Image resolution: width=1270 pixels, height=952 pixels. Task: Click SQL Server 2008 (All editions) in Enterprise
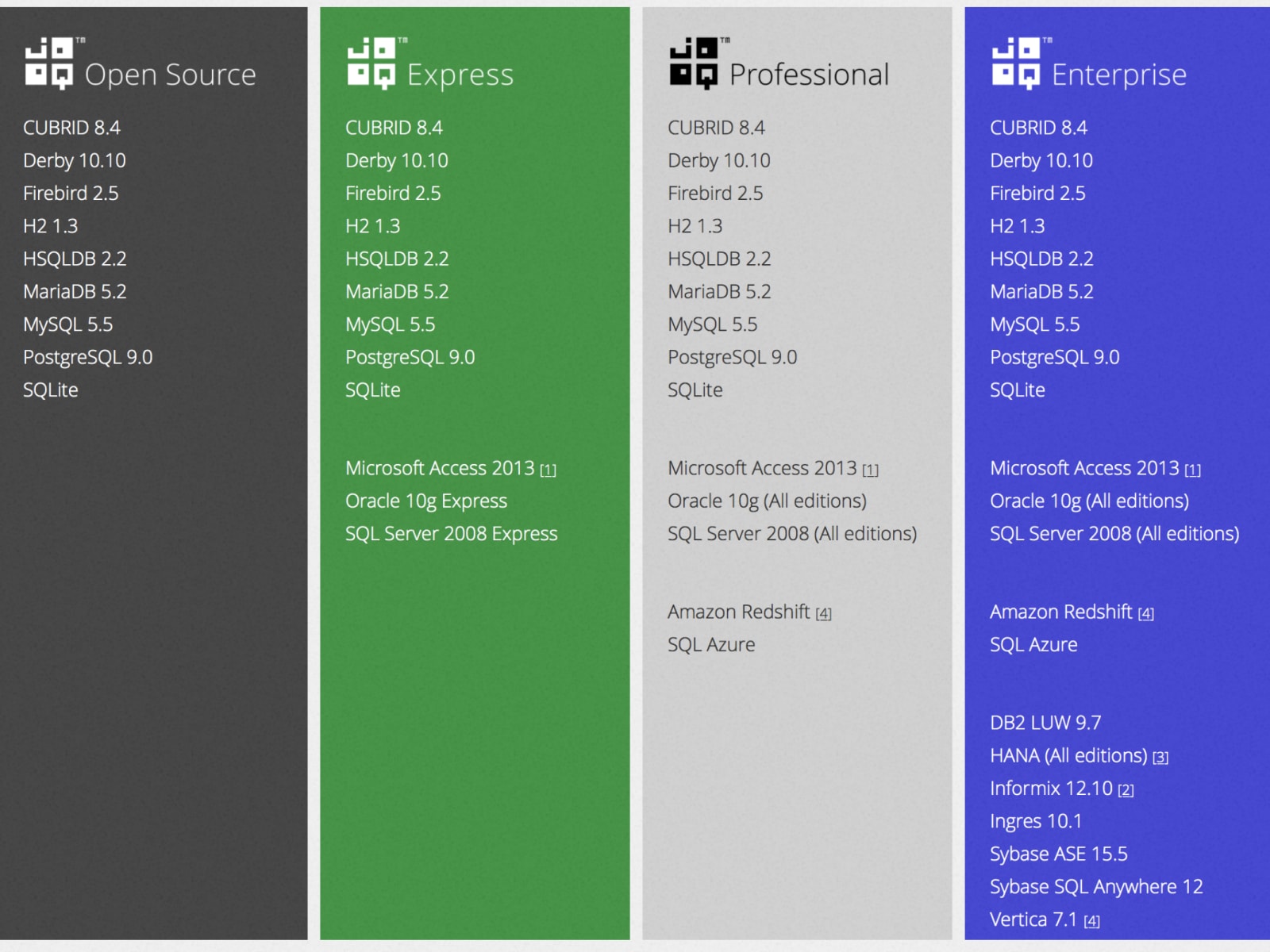(1114, 534)
